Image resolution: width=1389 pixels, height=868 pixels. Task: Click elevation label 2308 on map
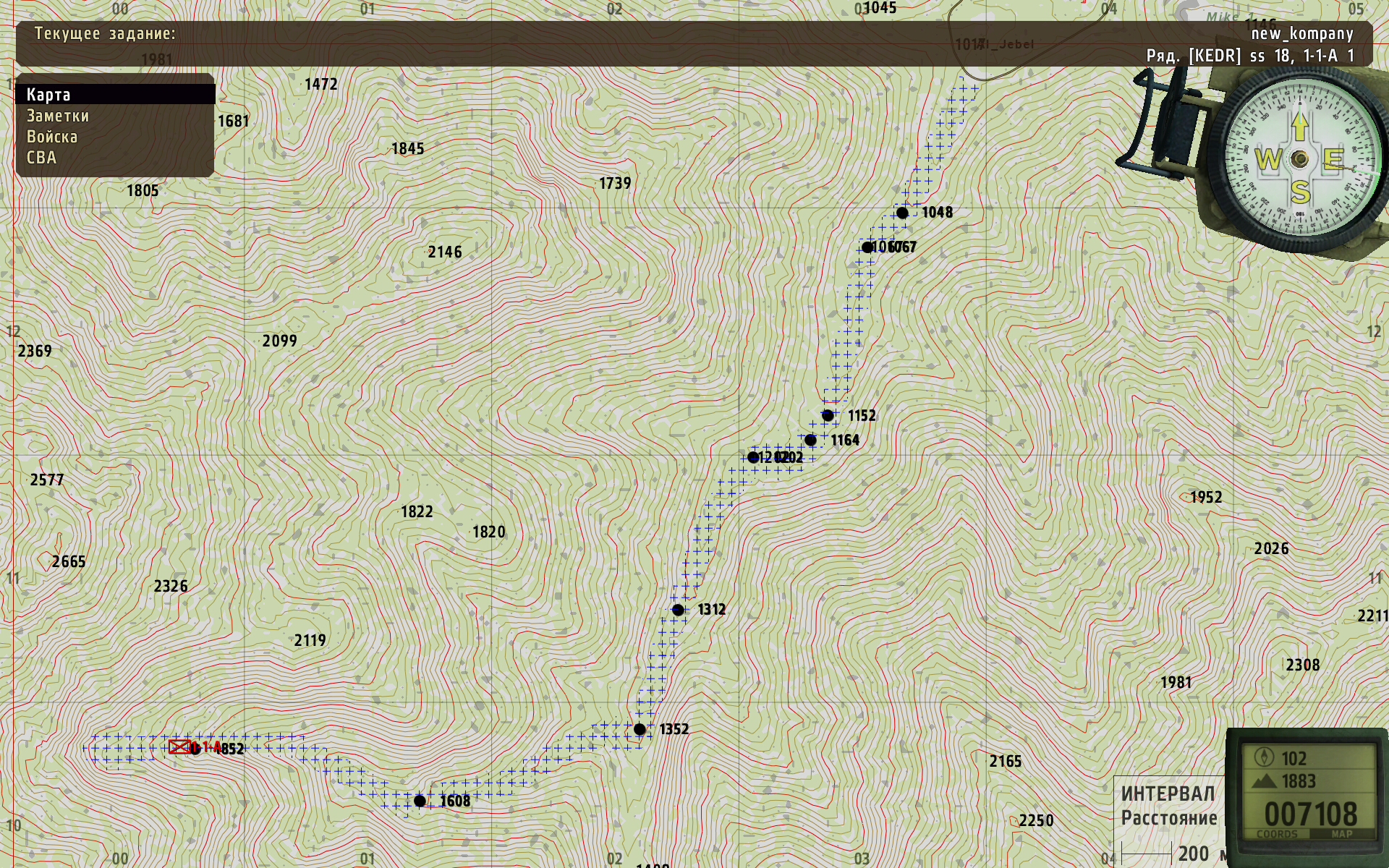tap(1303, 665)
